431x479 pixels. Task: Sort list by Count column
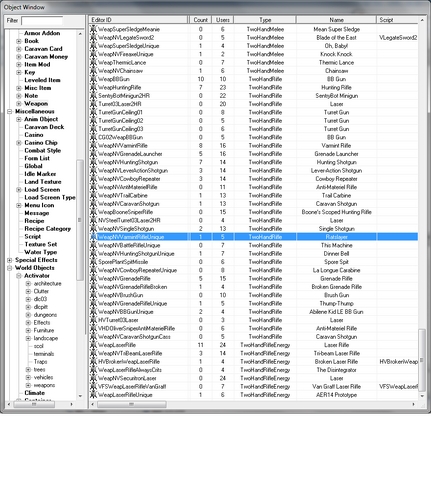[x=201, y=20]
